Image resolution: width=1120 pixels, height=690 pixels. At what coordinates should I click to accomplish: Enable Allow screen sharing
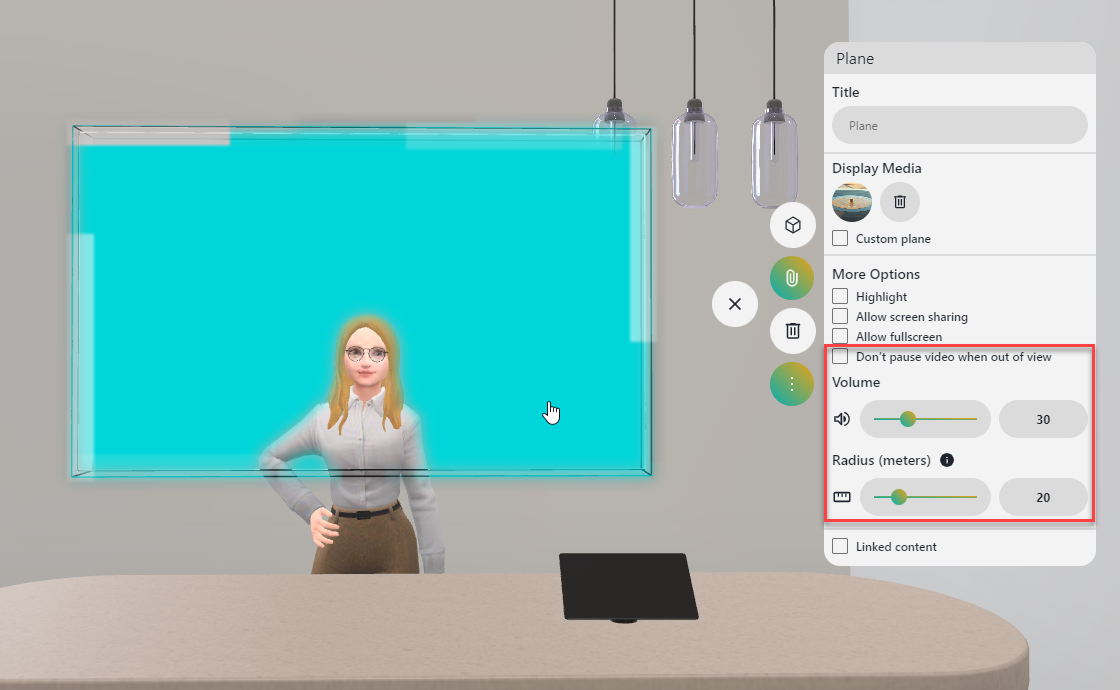(840, 316)
